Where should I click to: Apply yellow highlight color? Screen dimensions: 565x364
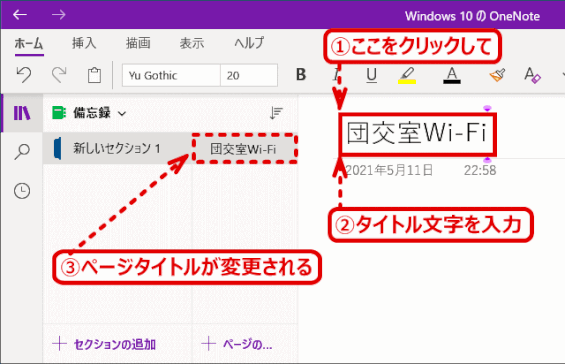tap(407, 75)
